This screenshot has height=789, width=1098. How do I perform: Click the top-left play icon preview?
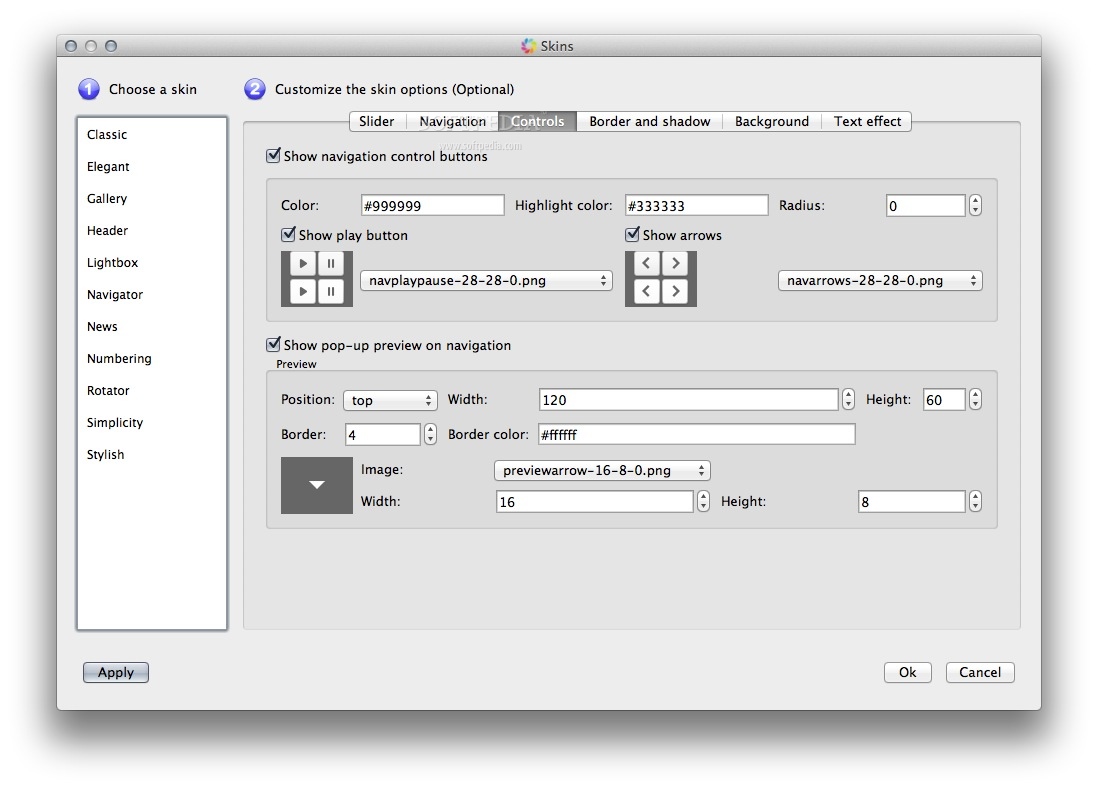coord(302,264)
